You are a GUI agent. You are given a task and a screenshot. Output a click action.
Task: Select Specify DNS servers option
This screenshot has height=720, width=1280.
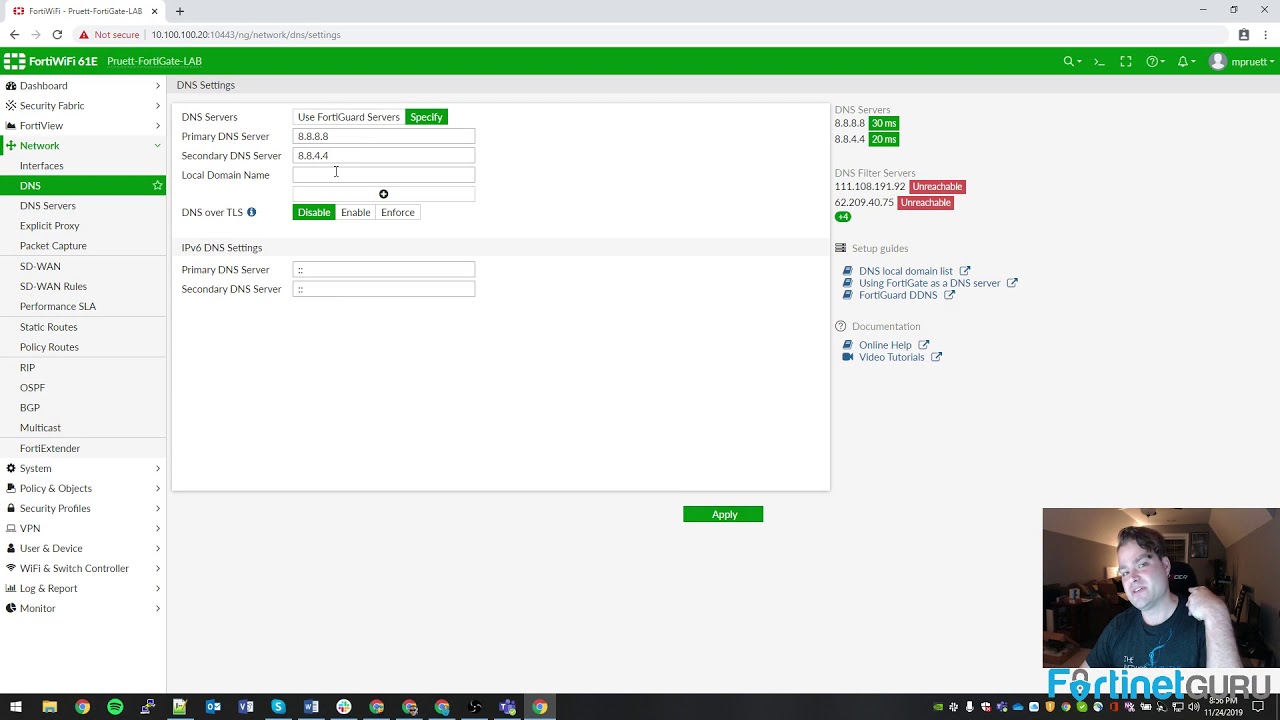(426, 117)
